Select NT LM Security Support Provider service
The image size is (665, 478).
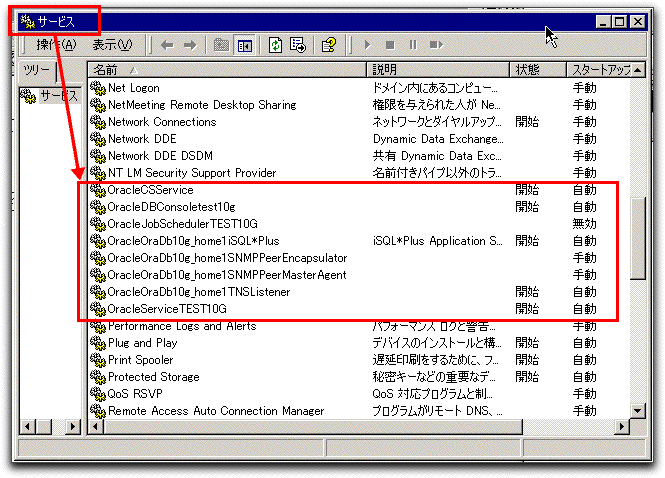[x=192, y=173]
